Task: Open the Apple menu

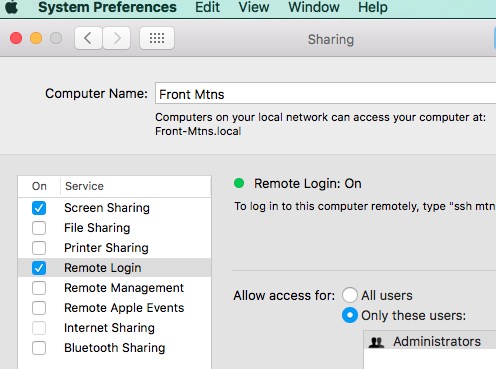Action: click(x=12, y=7)
